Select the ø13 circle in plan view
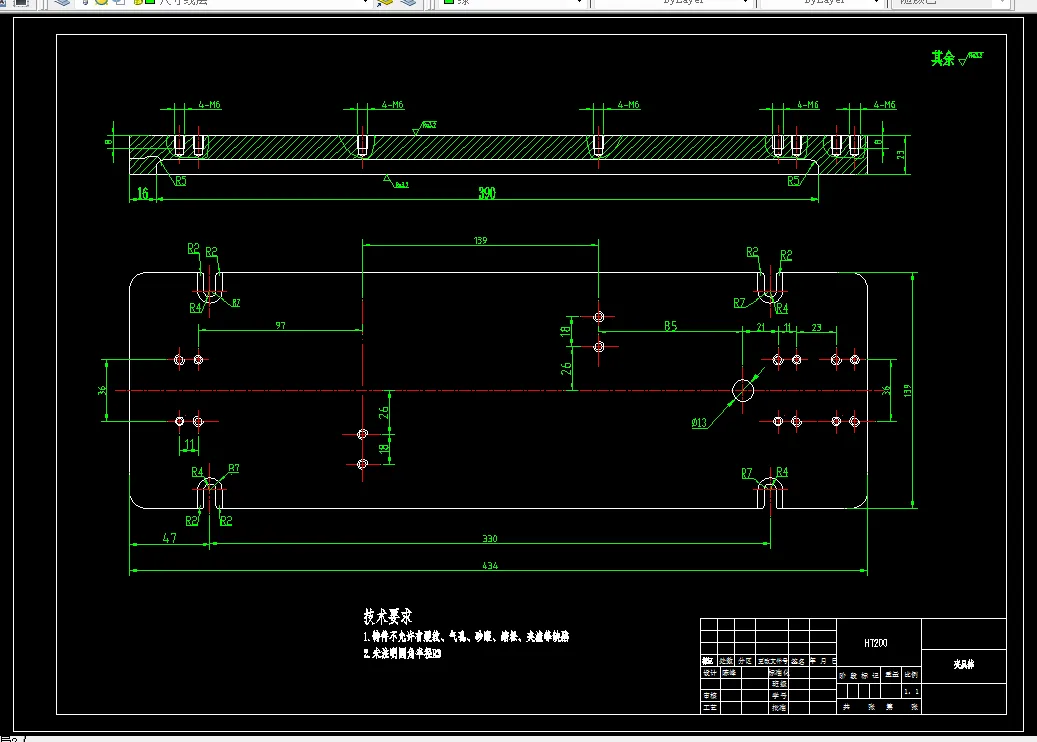 point(743,391)
